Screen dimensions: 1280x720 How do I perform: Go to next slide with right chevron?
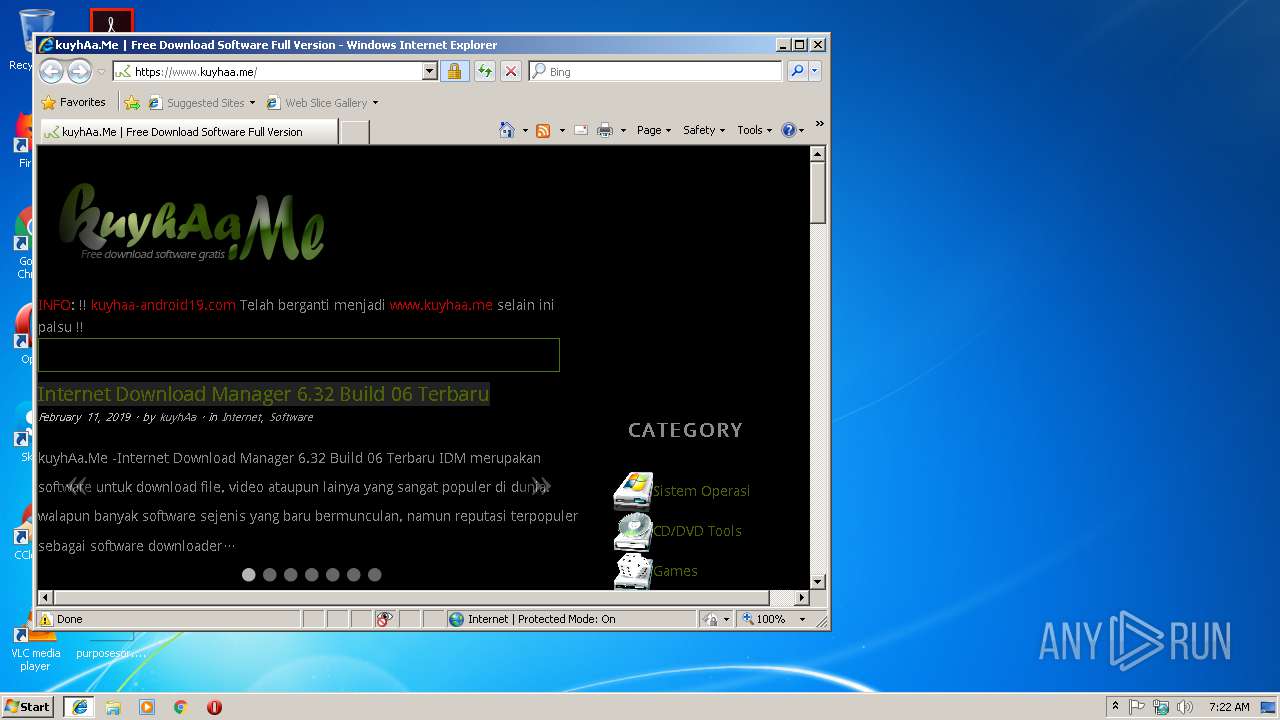(541, 486)
